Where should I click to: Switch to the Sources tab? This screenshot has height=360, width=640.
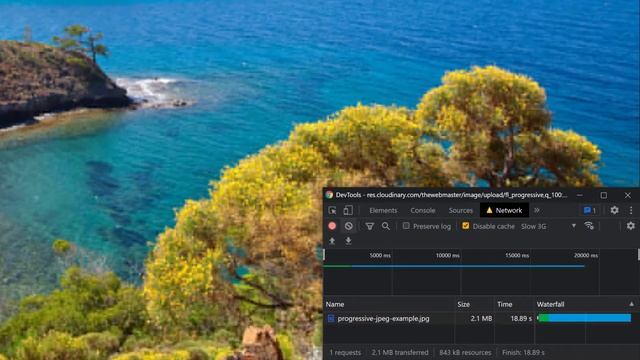tap(460, 210)
